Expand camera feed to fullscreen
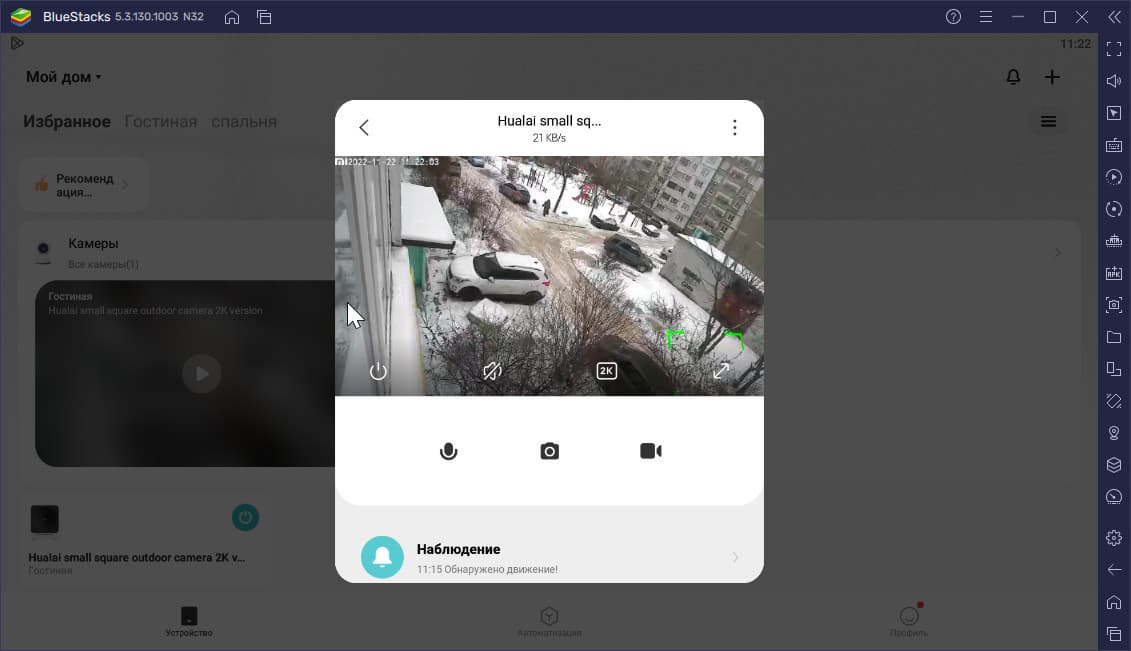The width and height of the screenshot is (1131, 651). [721, 371]
